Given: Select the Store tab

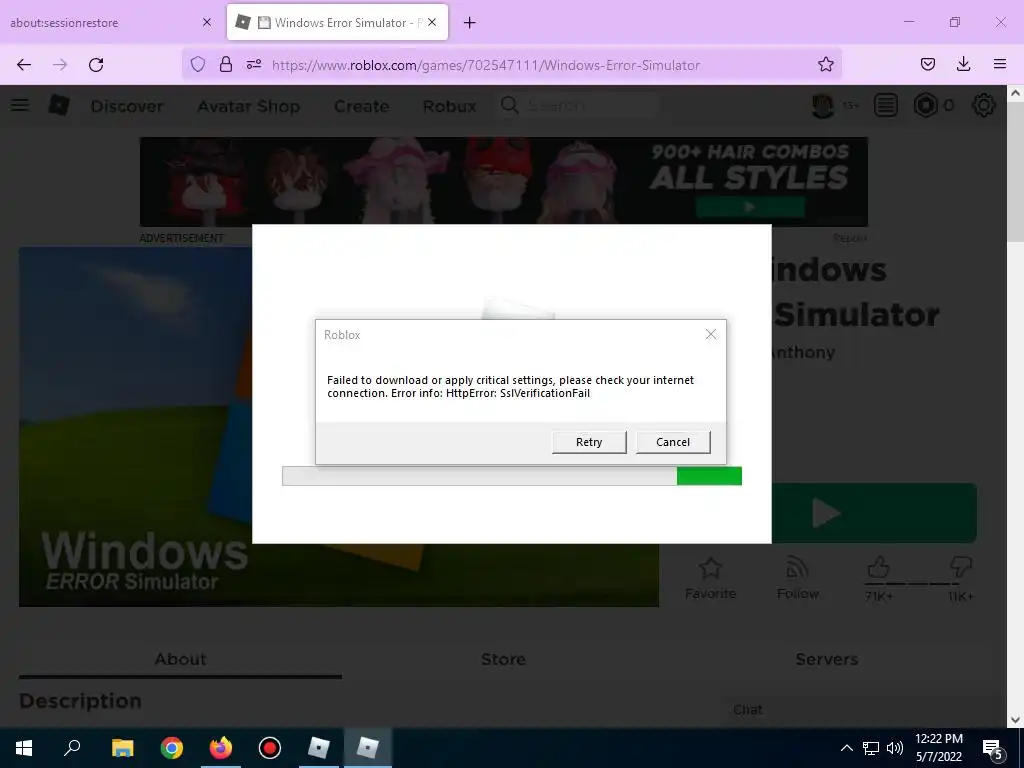Looking at the screenshot, I should tap(503, 659).
